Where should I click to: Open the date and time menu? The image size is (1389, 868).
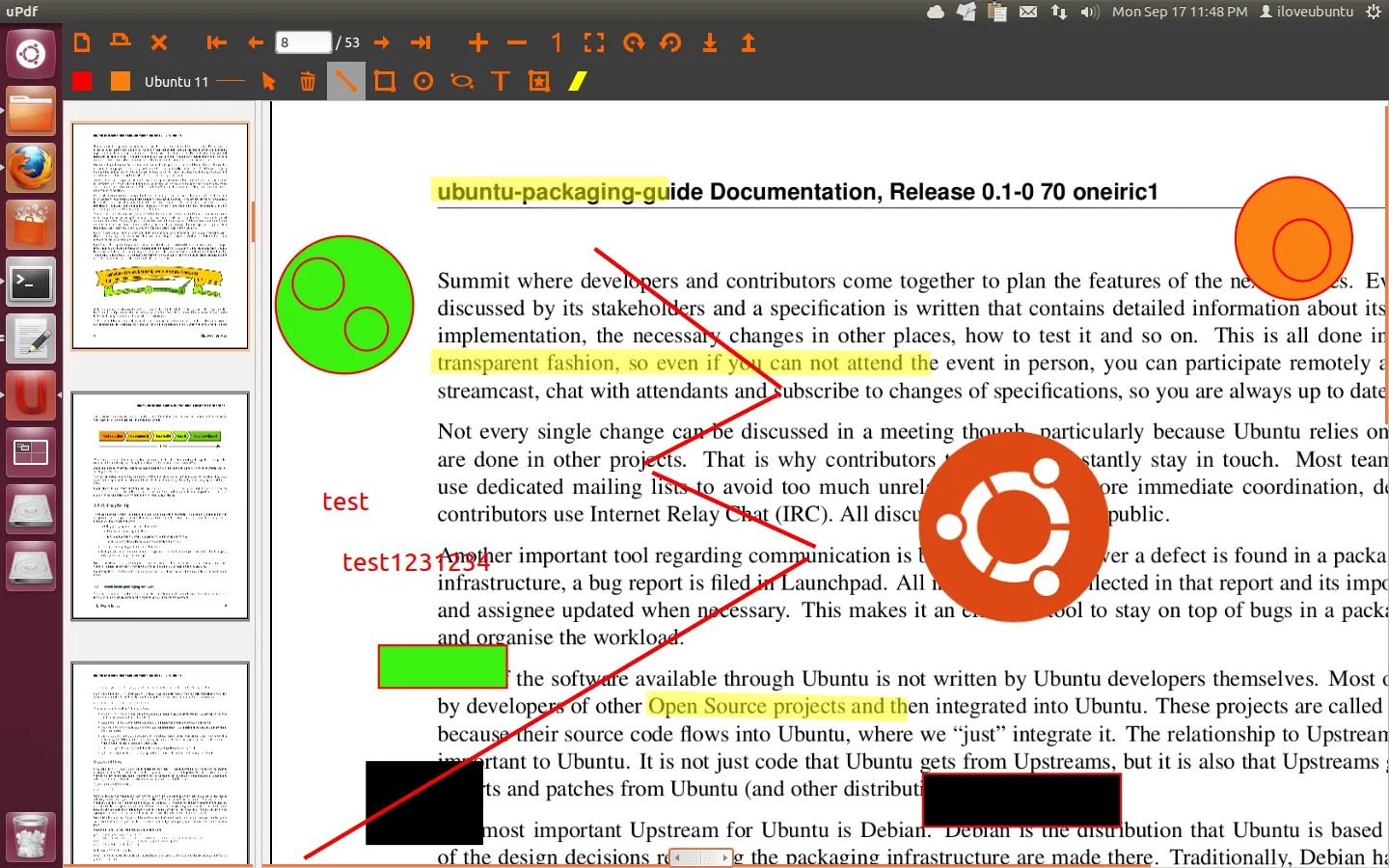[x=1179, y=12]
